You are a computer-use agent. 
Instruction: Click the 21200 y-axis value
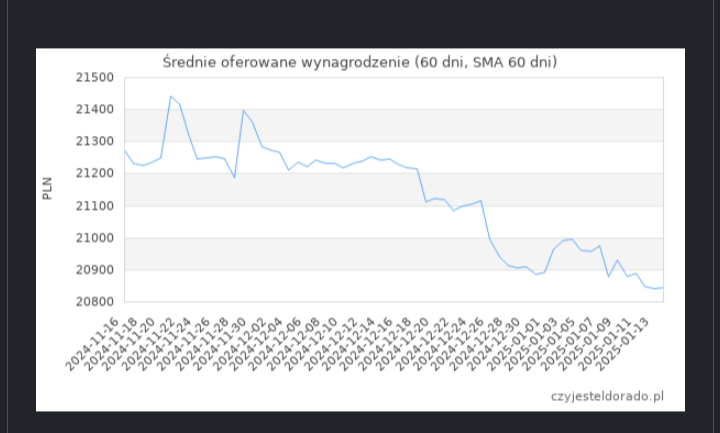pos(98,173)
